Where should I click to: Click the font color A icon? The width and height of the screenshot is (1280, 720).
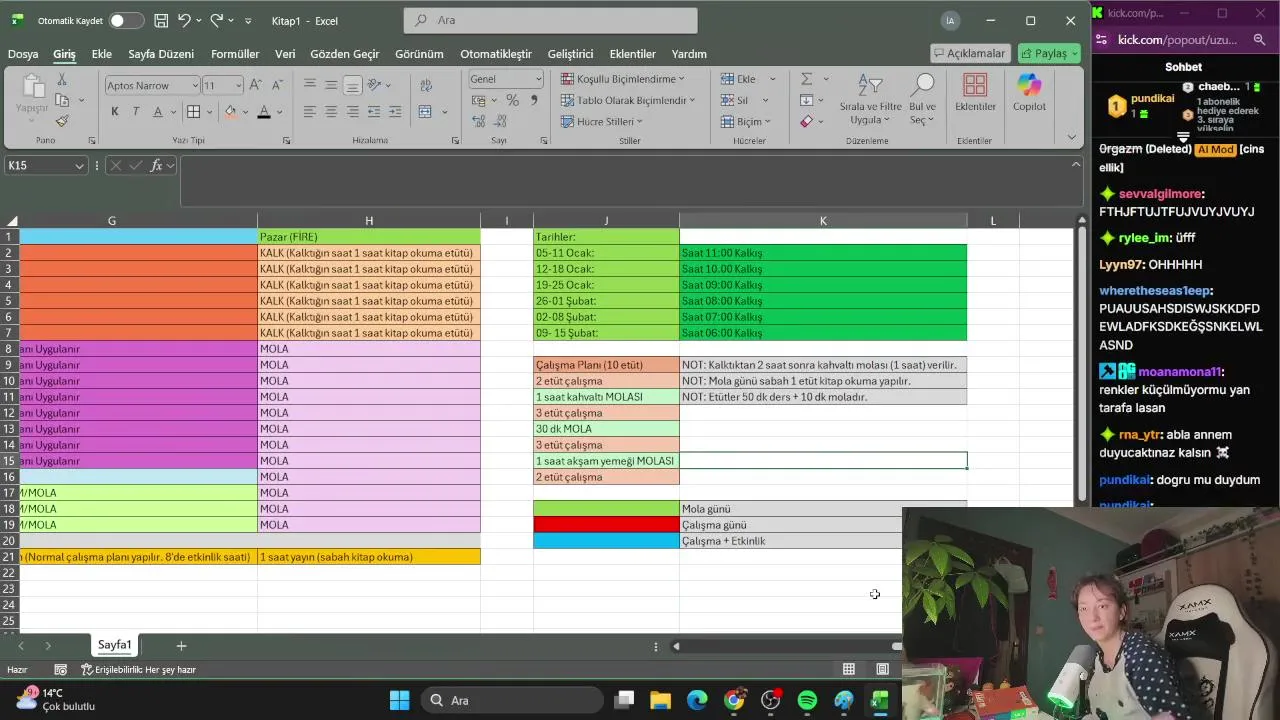click(x=264, y=112)
